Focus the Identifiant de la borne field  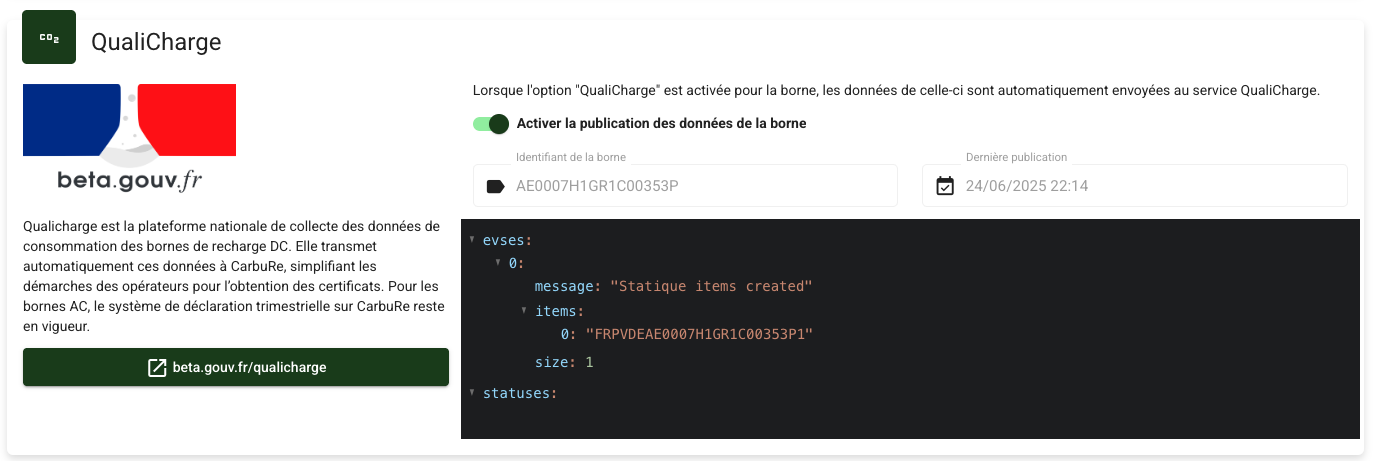tap(685, 186)
